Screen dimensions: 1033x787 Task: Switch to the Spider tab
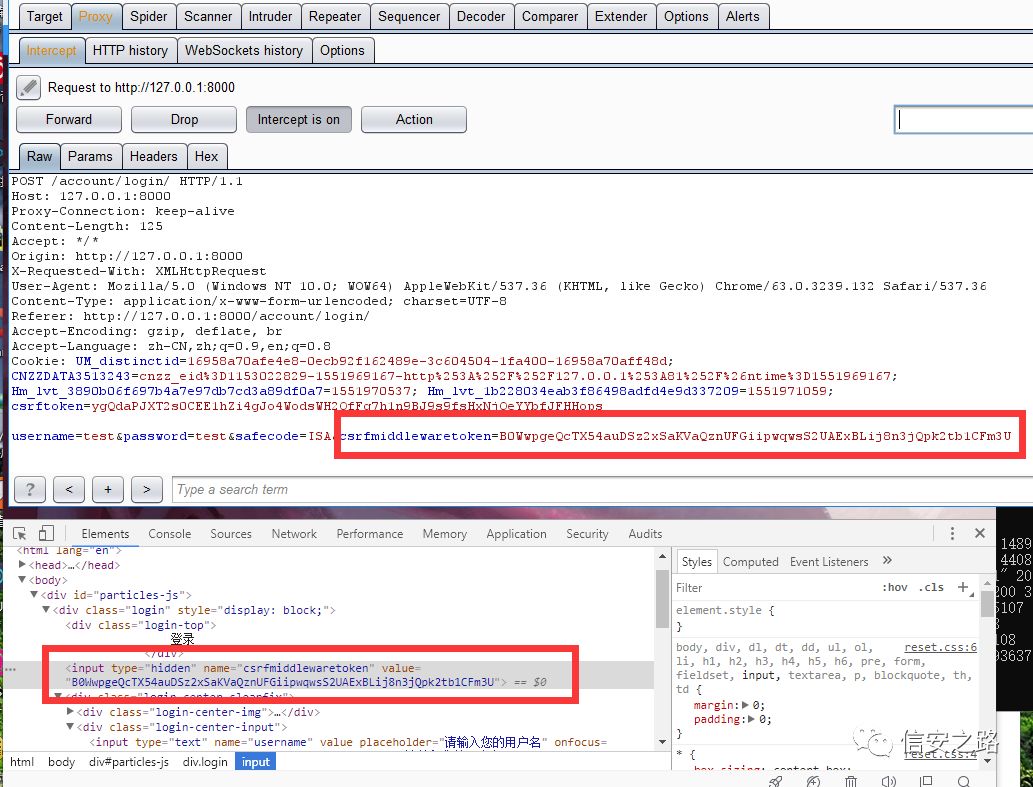click(x=148, y=16)
